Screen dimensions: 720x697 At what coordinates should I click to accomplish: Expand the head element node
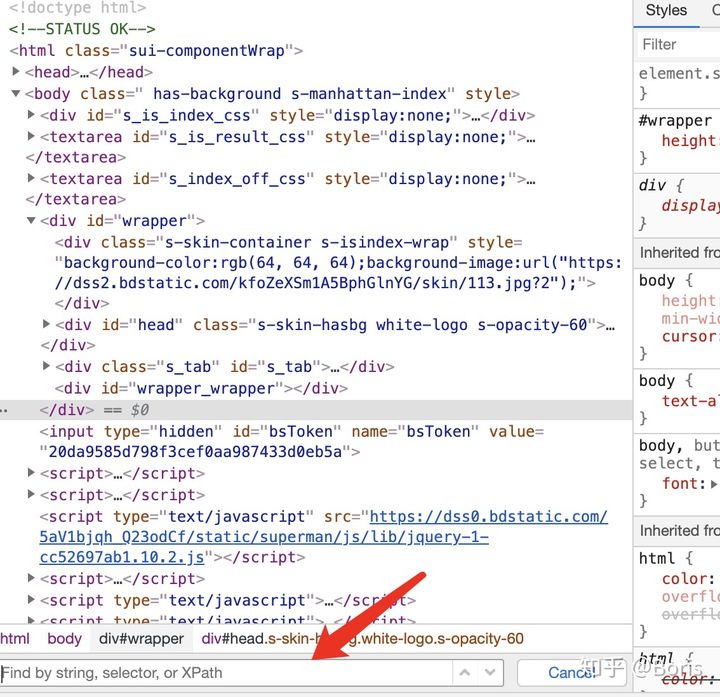click(x=16, y=71)
